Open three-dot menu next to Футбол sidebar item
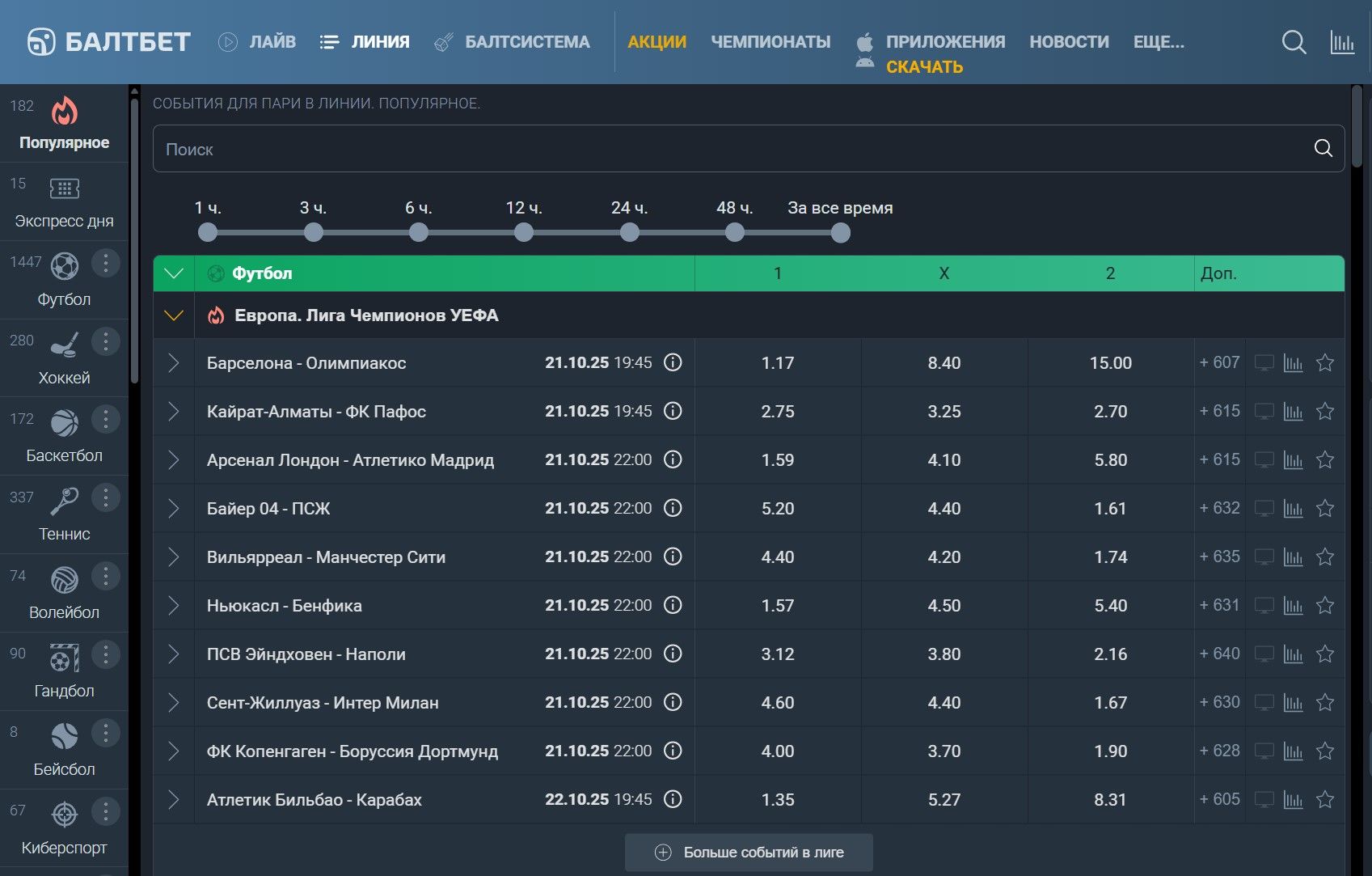The height and width of the screenshot is (876, 1372). (105, 263)
